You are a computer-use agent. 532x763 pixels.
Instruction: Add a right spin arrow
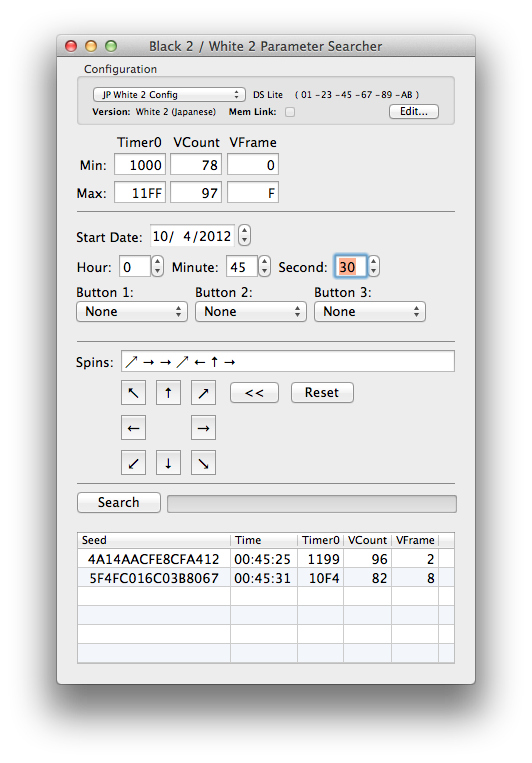tap(203, 428)
